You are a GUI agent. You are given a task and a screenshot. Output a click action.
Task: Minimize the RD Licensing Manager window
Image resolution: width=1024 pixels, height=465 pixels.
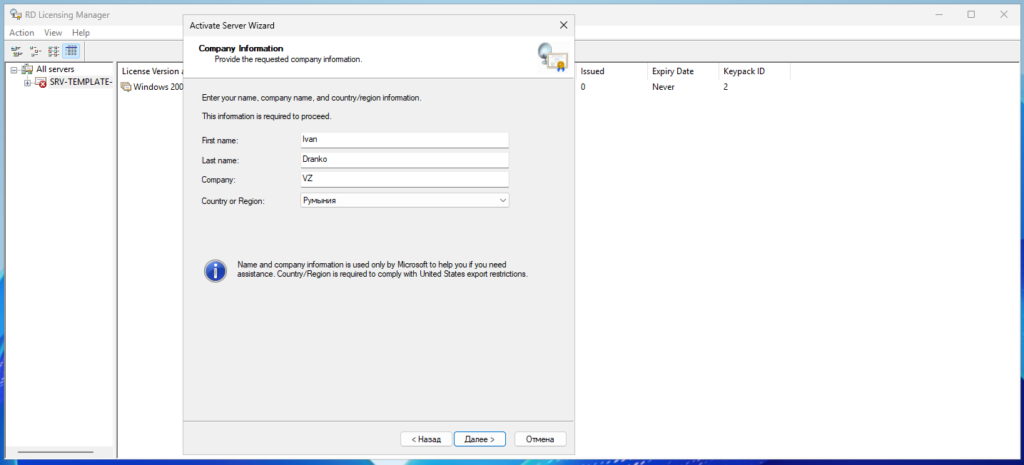938,14
